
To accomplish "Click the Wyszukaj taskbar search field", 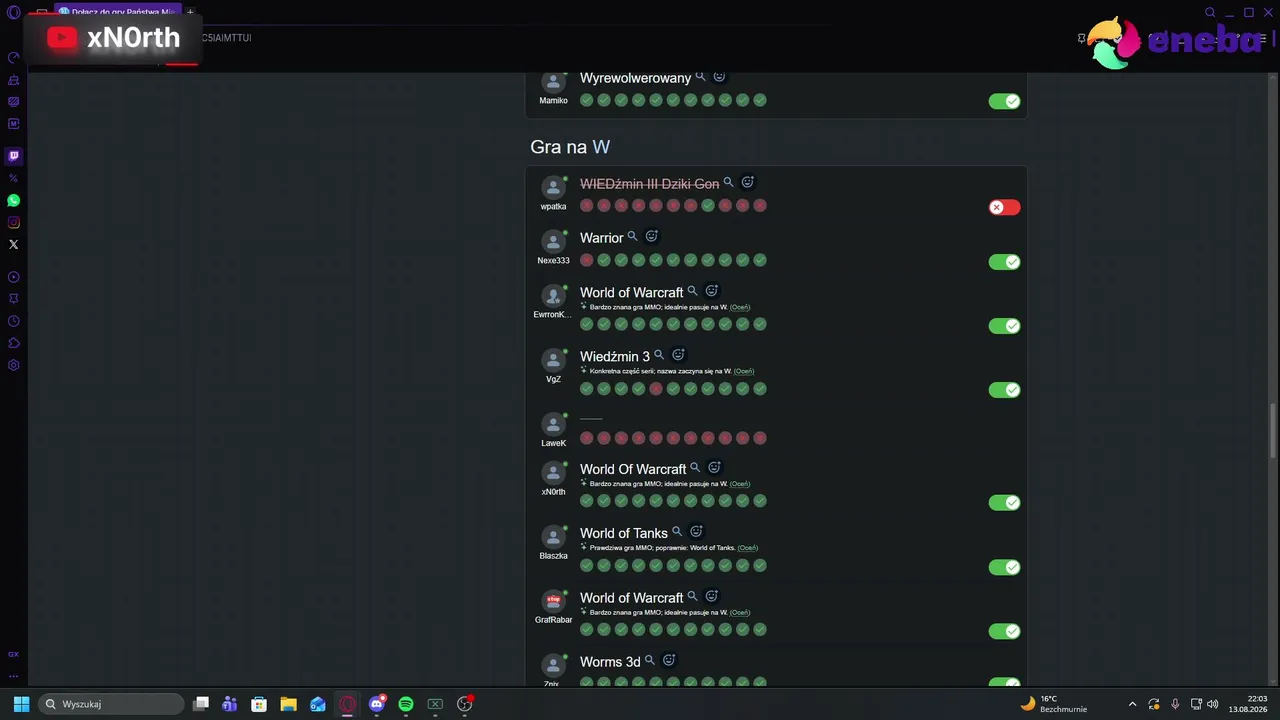I will (x=112, y=704).
